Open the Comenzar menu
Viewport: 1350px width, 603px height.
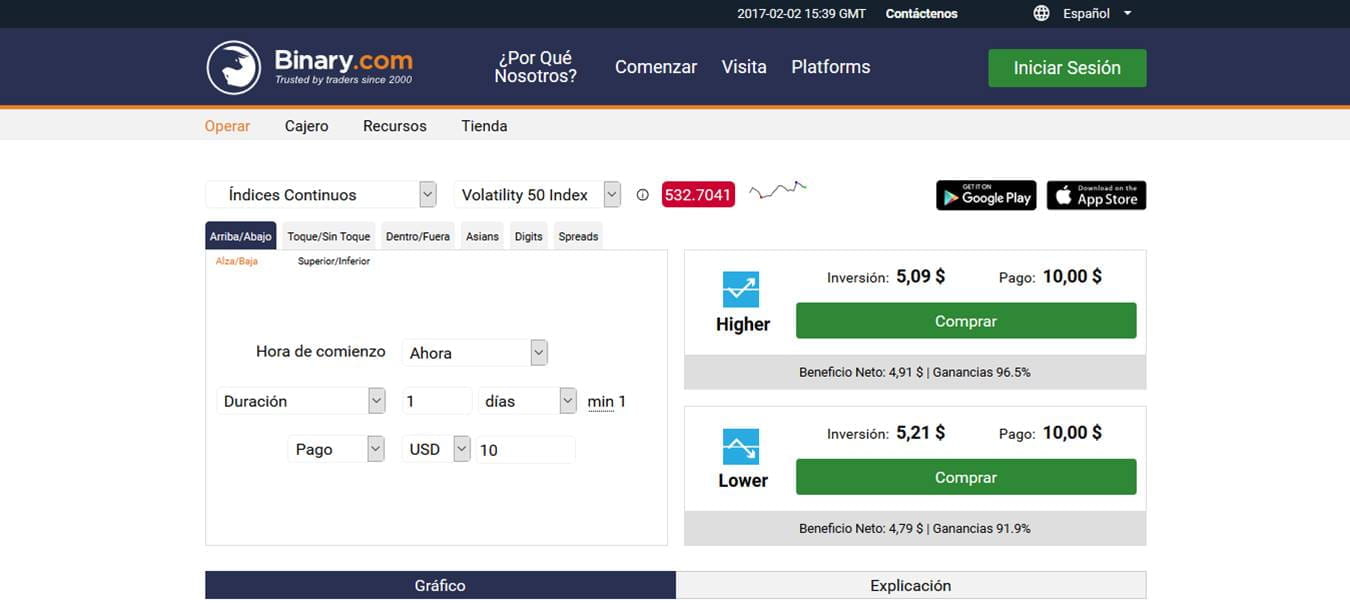point(656,67)
